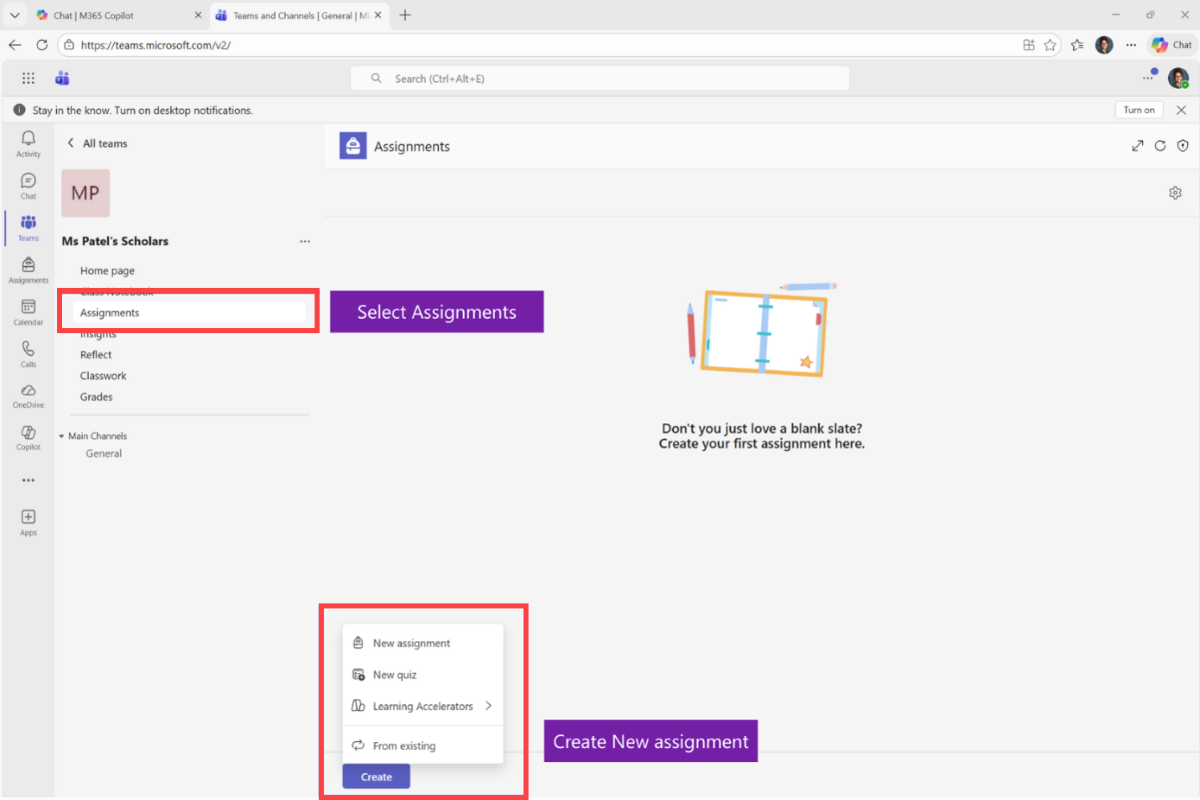Close the Teams and Channels browser tab
The height and width of the screenshot is (800, 1200).
point(379,15)
